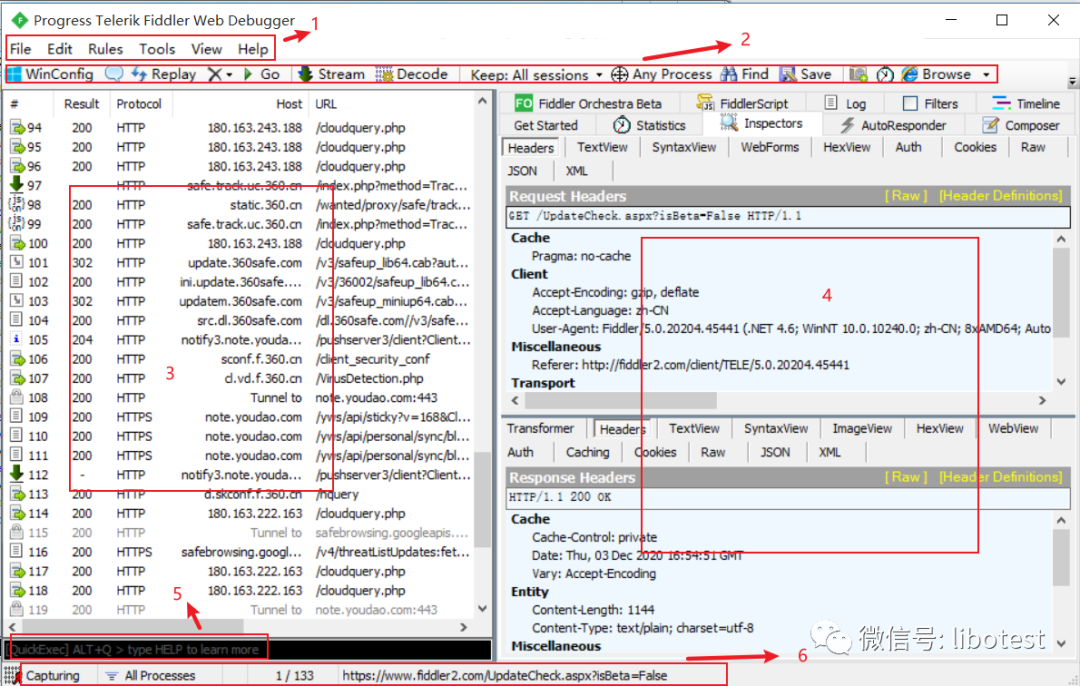
Task: Open the Help menu
Action: (253, 49)
